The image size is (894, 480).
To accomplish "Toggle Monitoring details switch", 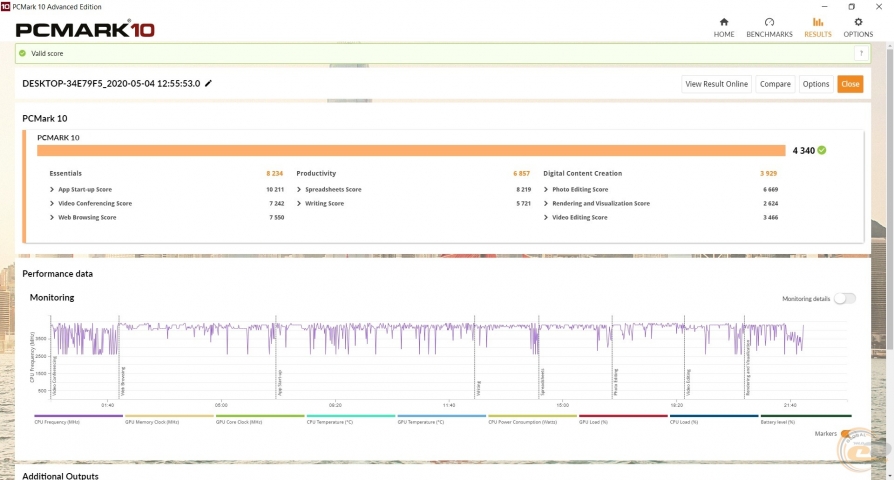I will [x=844, y=298].
